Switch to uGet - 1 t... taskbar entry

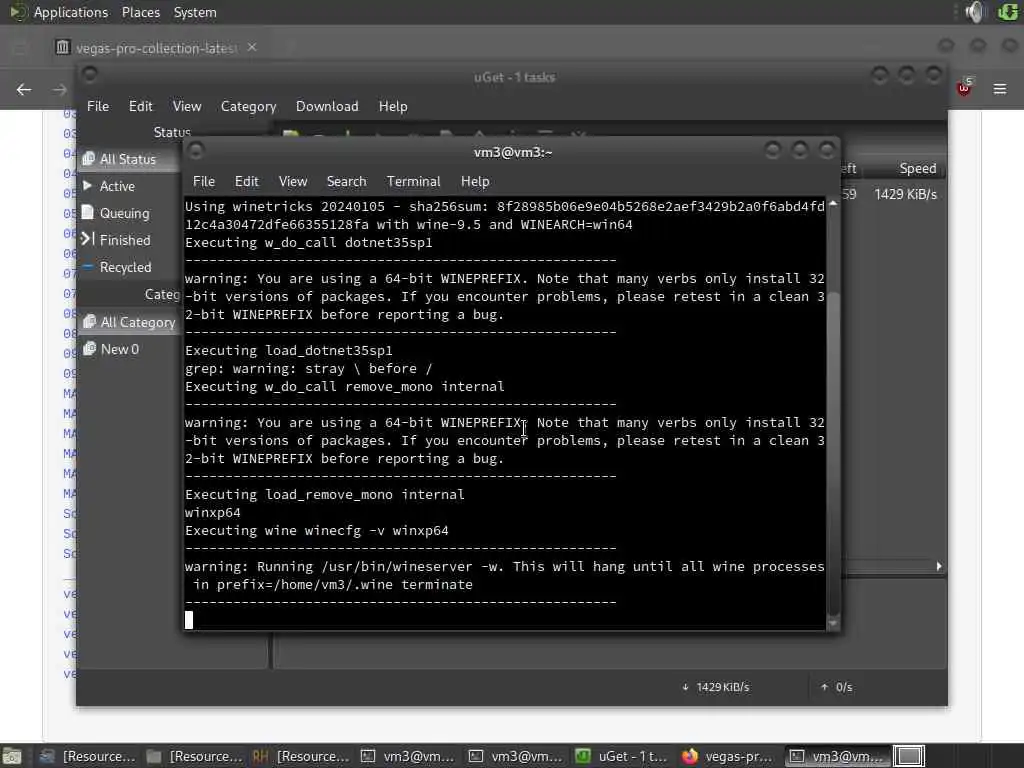[x=621, y=756]
